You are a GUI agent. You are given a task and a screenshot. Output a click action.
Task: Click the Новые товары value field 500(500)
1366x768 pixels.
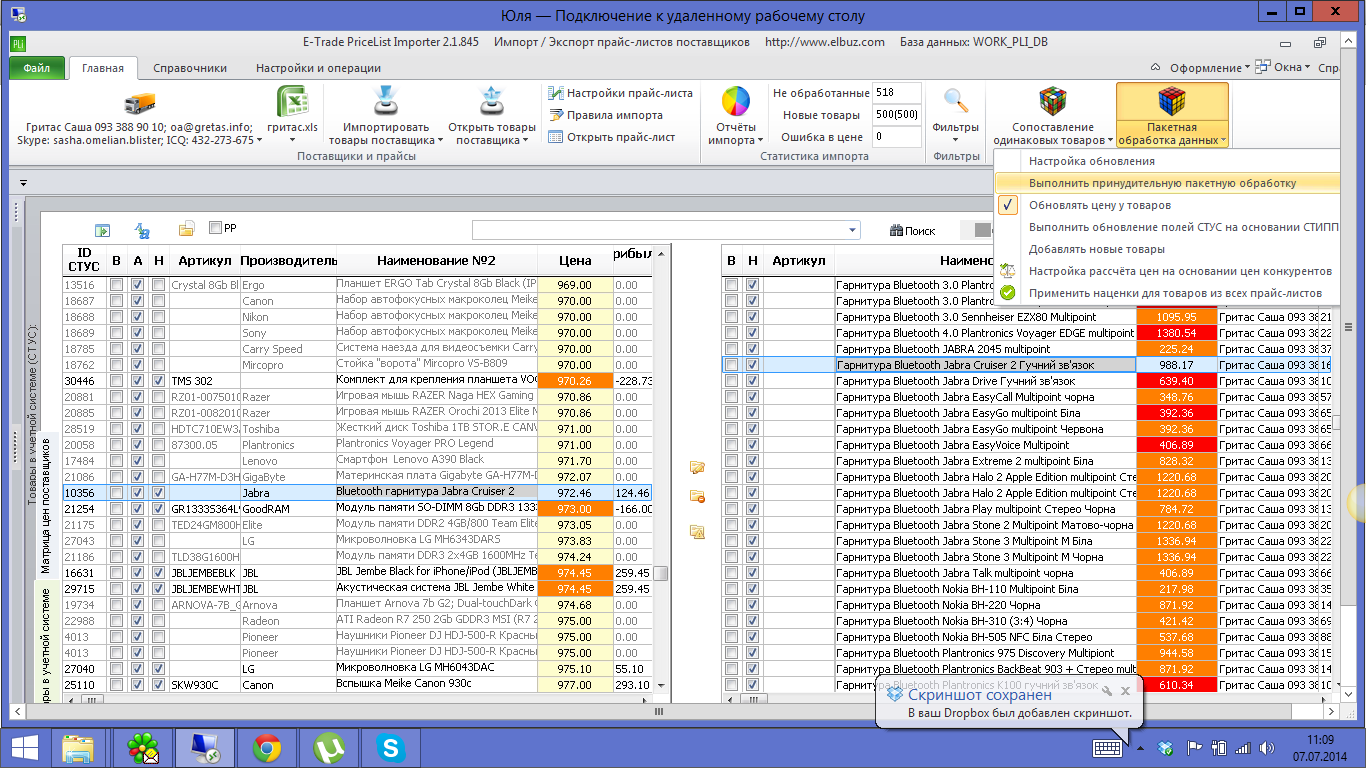coord(897,115)
